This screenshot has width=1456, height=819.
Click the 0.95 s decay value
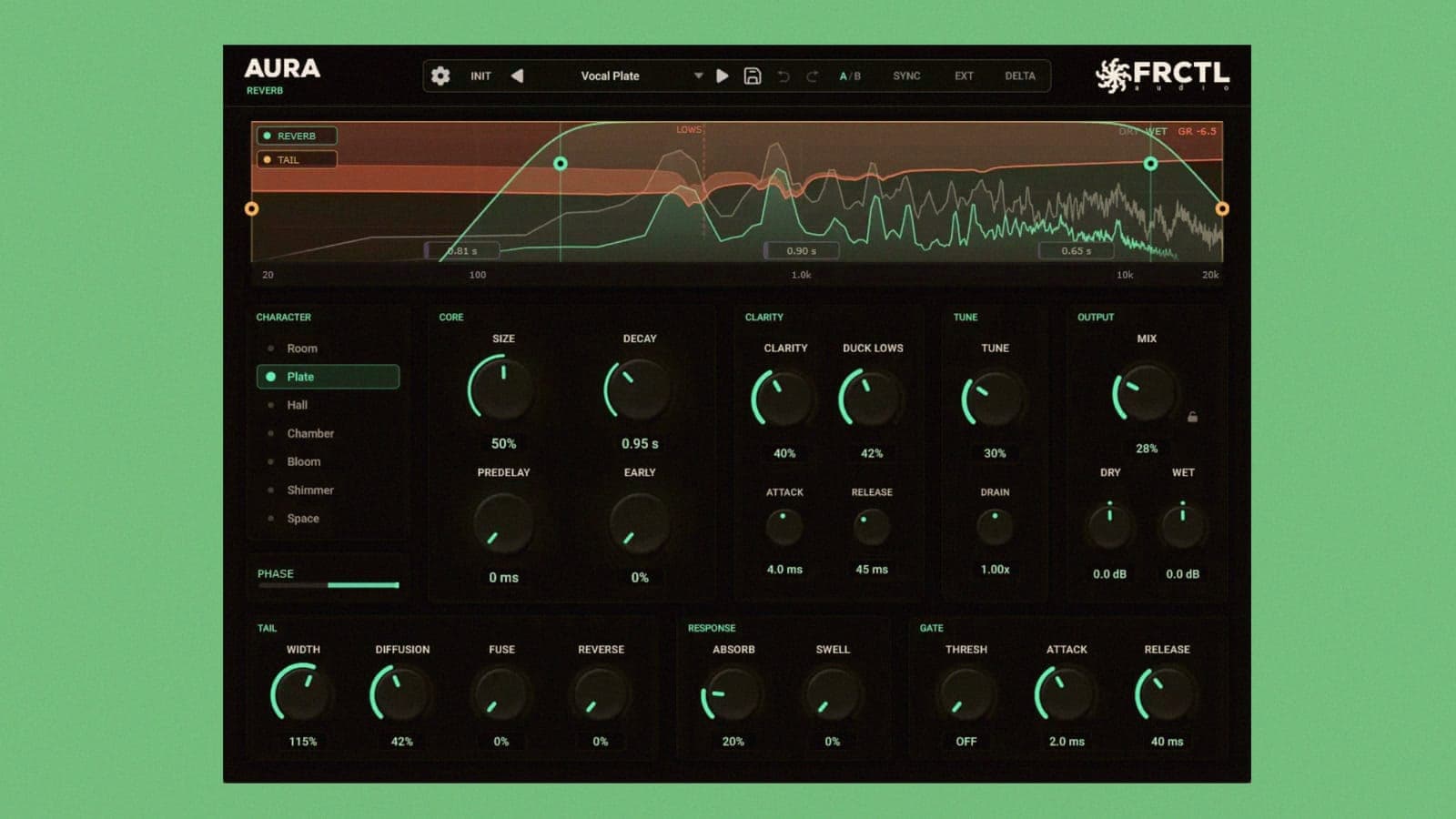point(640,443)
